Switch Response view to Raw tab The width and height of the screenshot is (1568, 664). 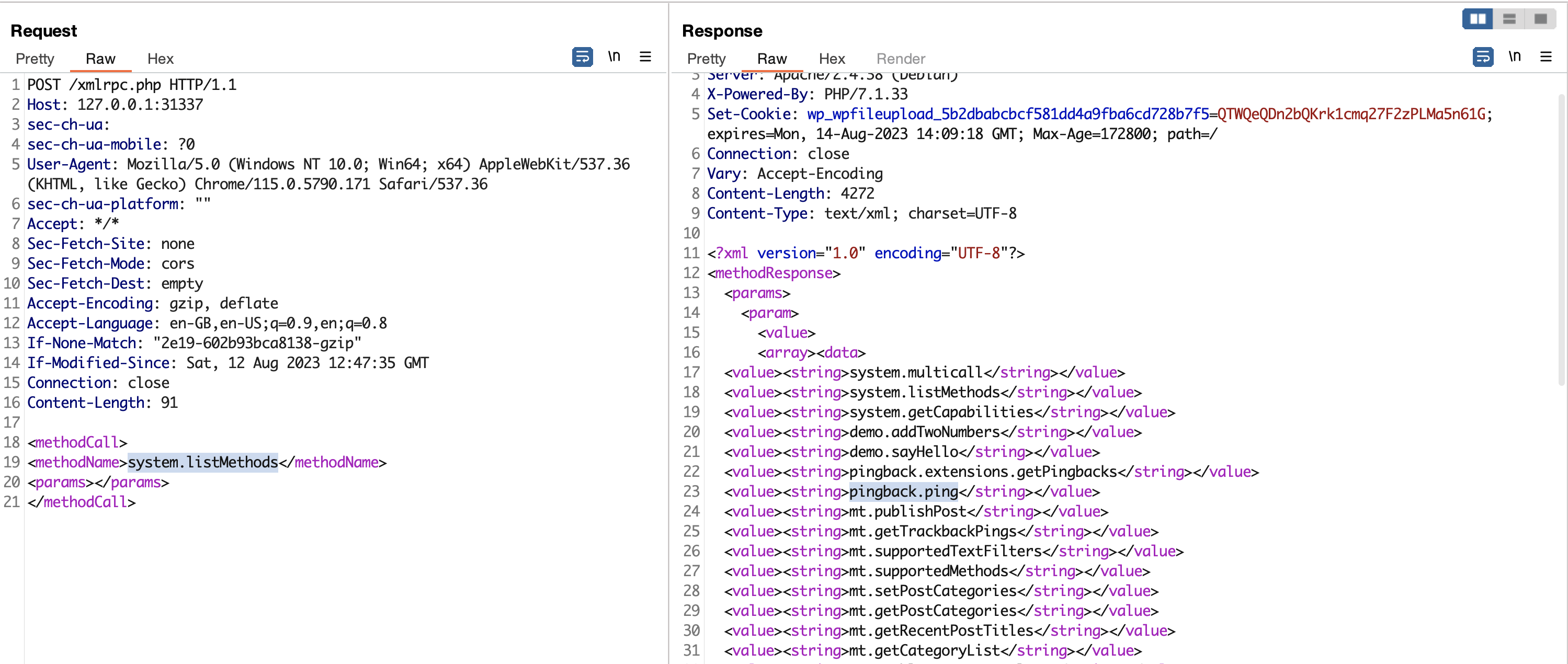(772, 59)
